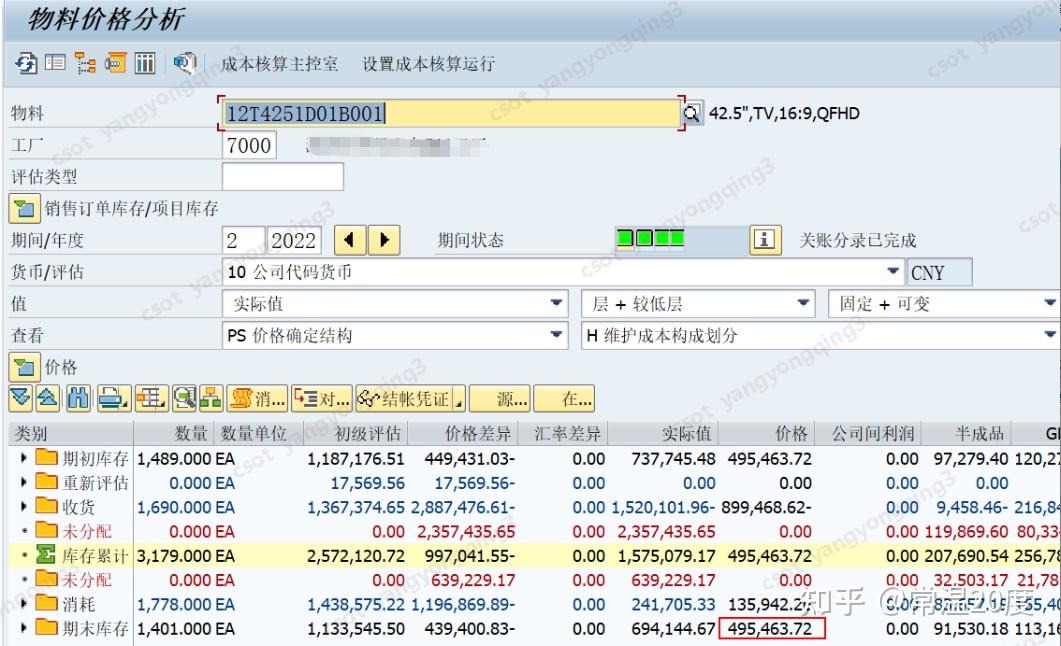Image resolution: width=1061 pixels, height=646 pixels.
Task: Open the detail display icon
Action: click(x=53, y=62)
